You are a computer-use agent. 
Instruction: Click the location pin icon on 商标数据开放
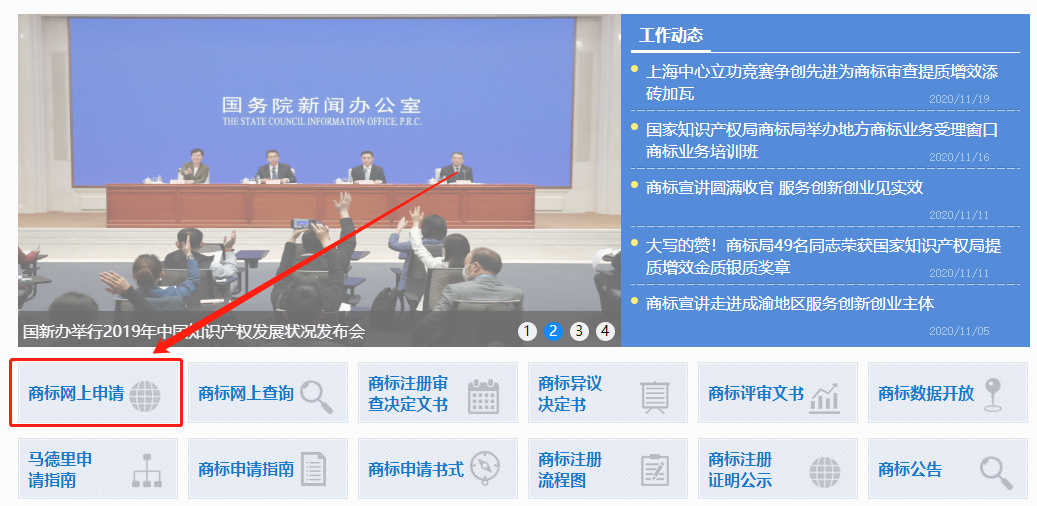(x=993, y=396)
